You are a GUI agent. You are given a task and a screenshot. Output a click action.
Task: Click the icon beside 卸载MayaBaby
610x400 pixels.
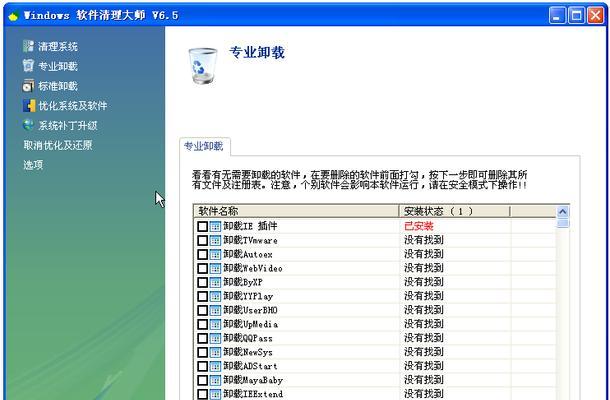pos(215,381)
